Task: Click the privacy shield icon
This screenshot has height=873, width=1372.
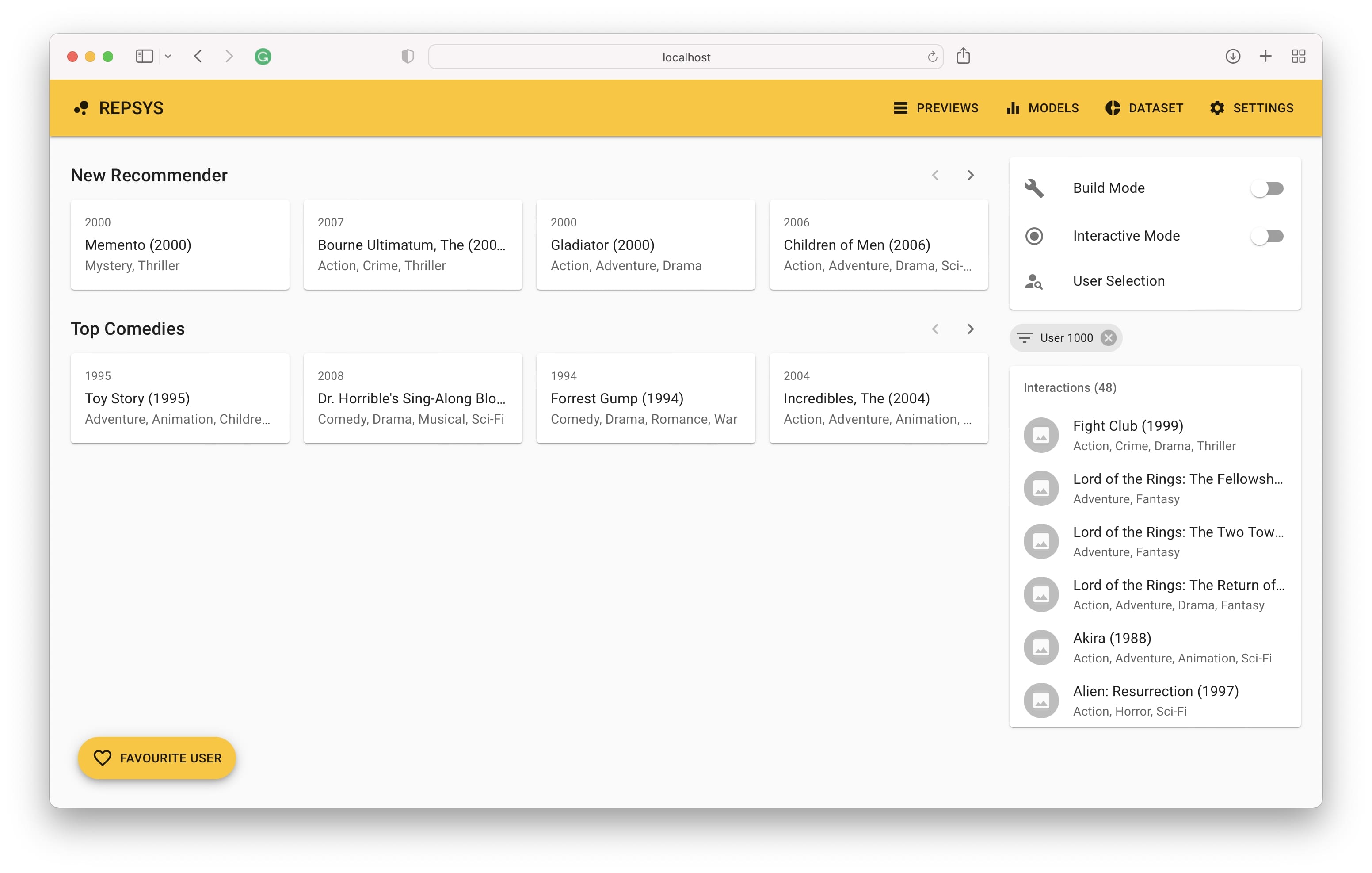Action: 408,57
